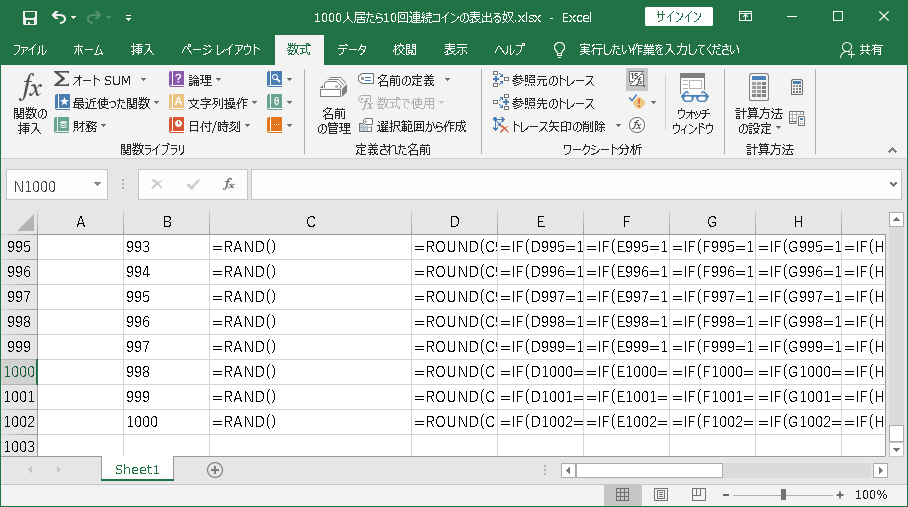
Task: Click the サインイン (Sign in) button
Action: coord(680,17)
